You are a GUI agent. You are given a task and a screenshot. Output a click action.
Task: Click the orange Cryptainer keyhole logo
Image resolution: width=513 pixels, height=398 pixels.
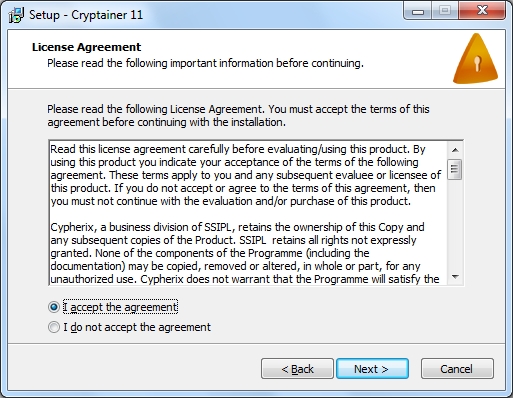coord(476,58)
